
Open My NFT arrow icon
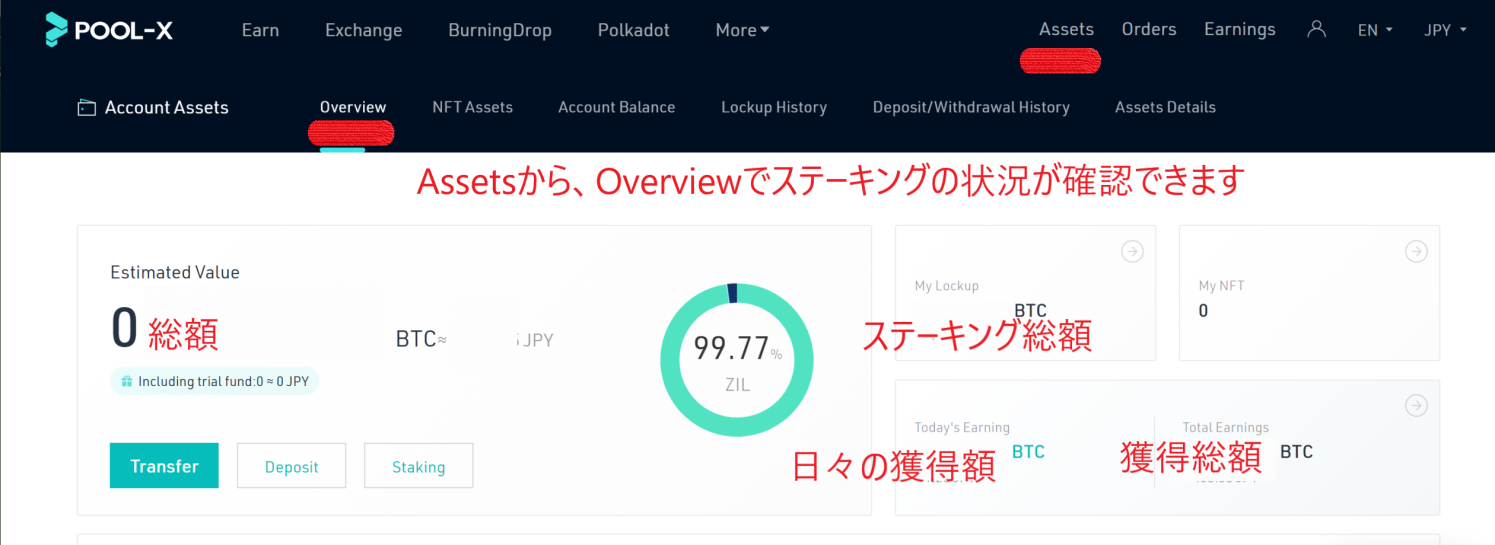[1416, 252]
